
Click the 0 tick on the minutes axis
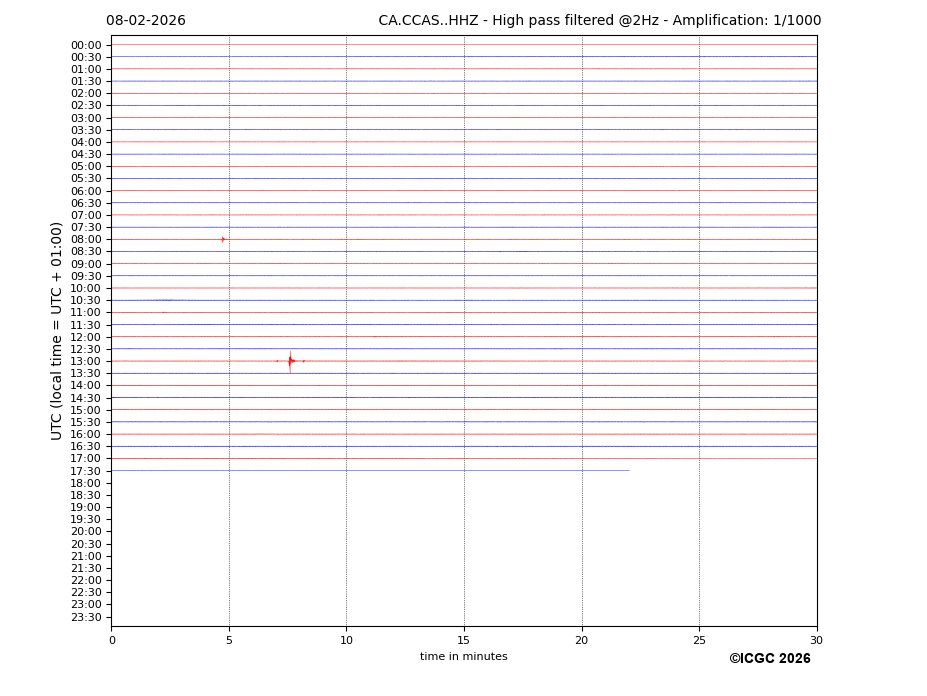point(112,640)
